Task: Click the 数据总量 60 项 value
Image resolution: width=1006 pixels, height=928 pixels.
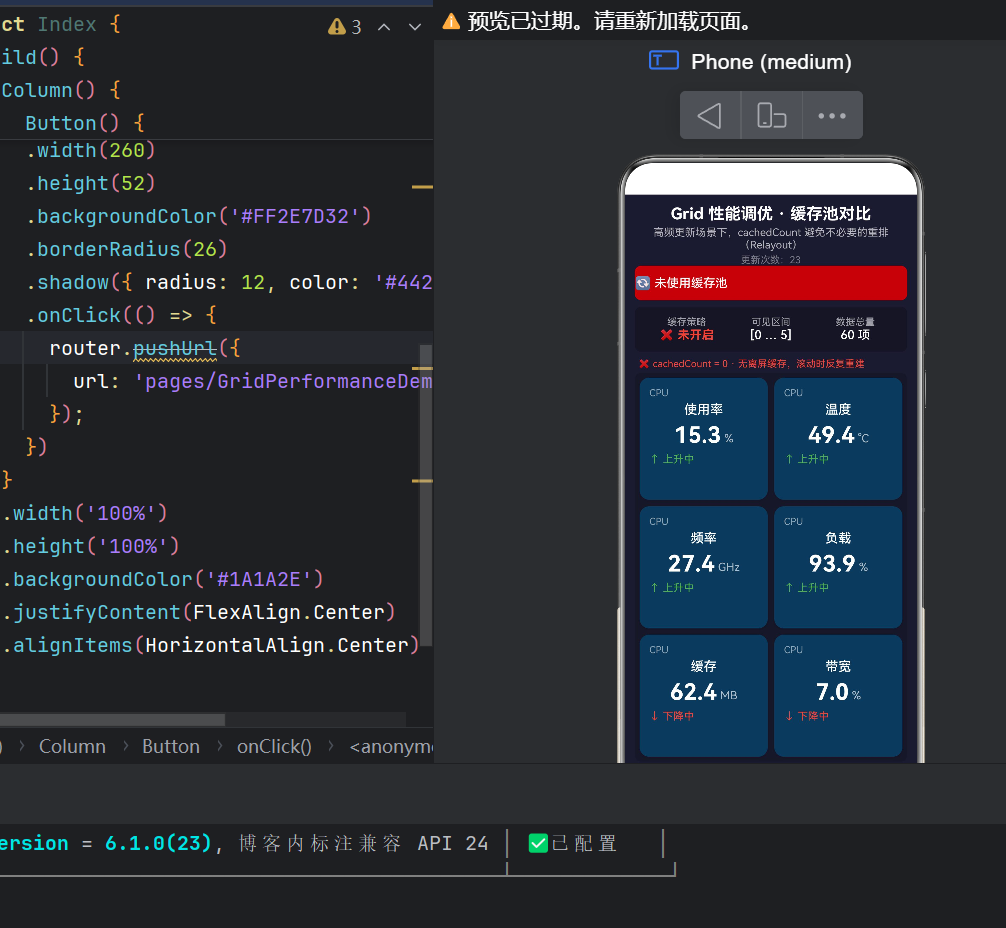Action: point(855,335)
